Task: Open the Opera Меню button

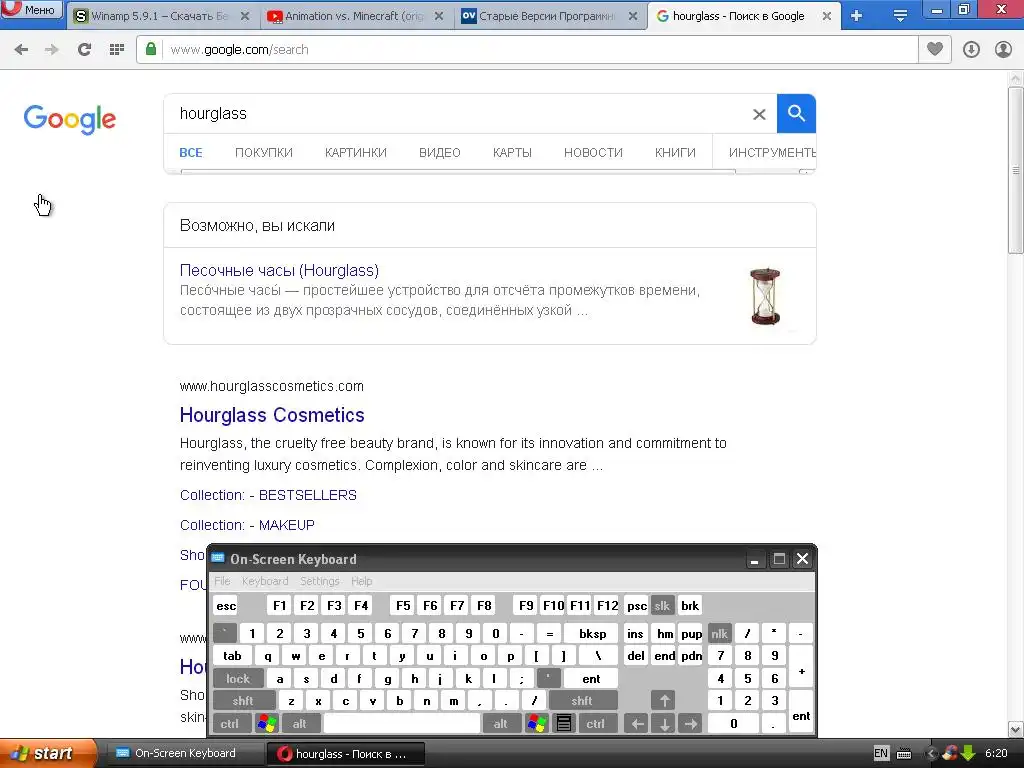Action: [x=32, y=10]
